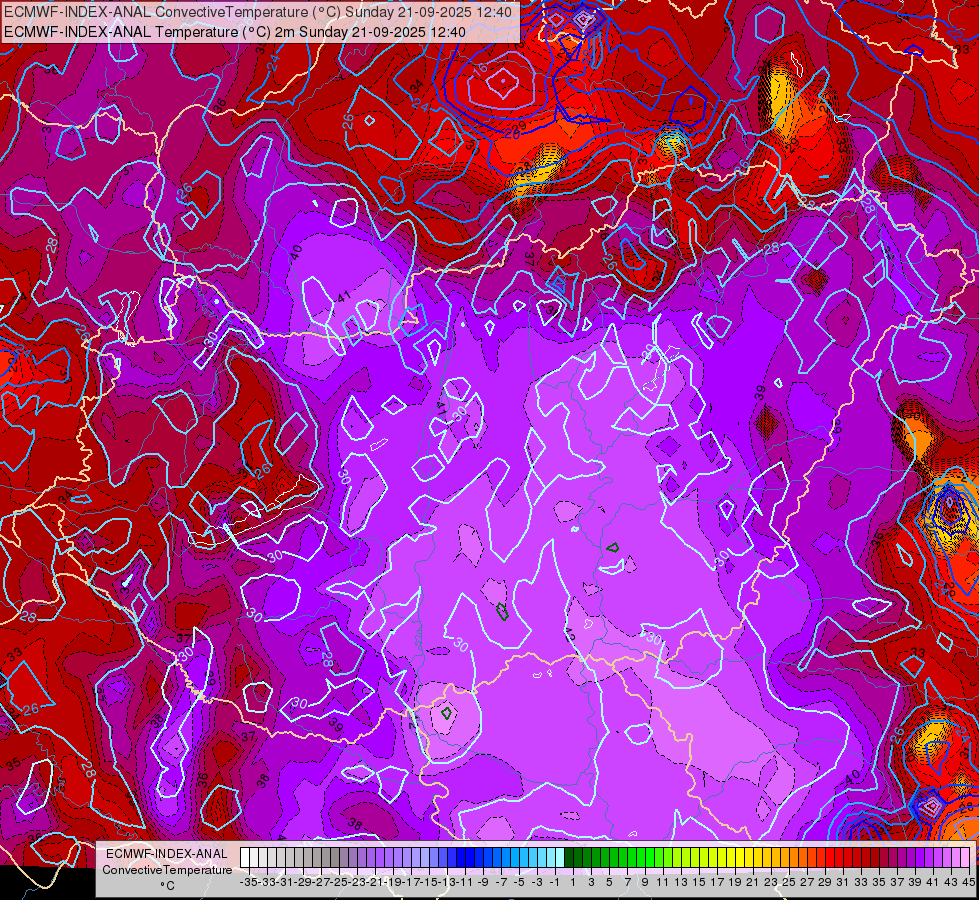This screenshot has width=979, height=900.
Task: Pick the bright green swatch above 9
Action: coord(641,857)
